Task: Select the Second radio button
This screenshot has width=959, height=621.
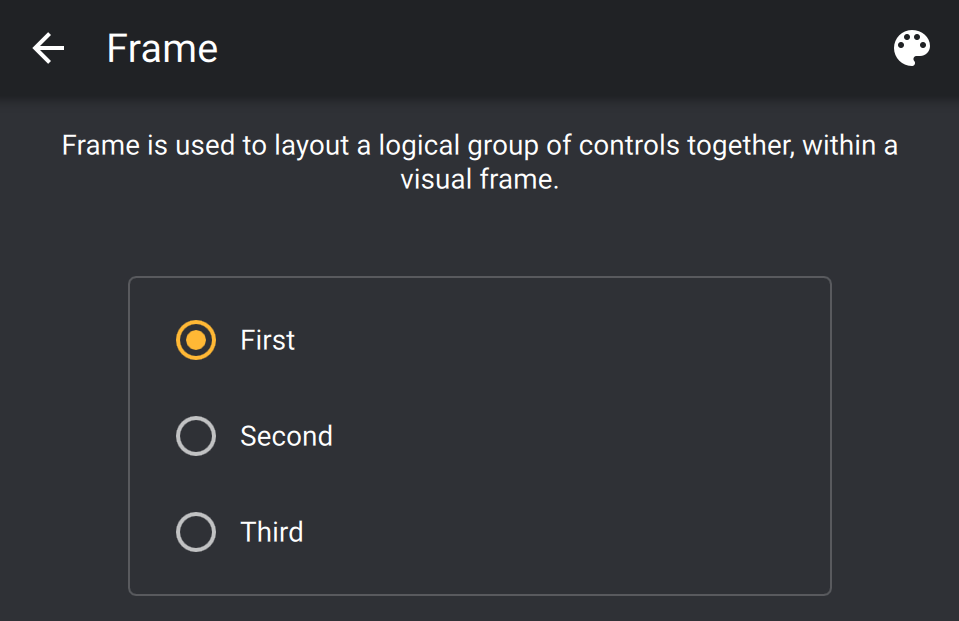Action: coord(196,436)
